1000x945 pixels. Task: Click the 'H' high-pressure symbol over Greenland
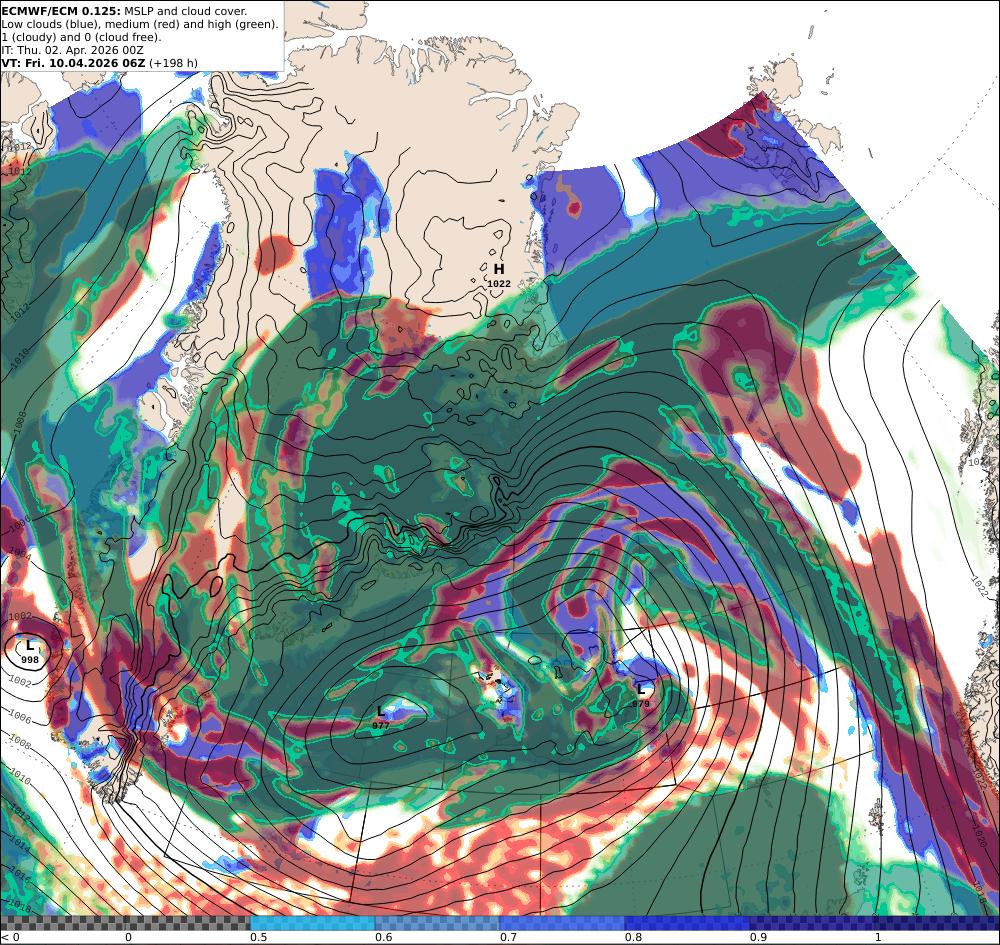(x=499, y=269)
